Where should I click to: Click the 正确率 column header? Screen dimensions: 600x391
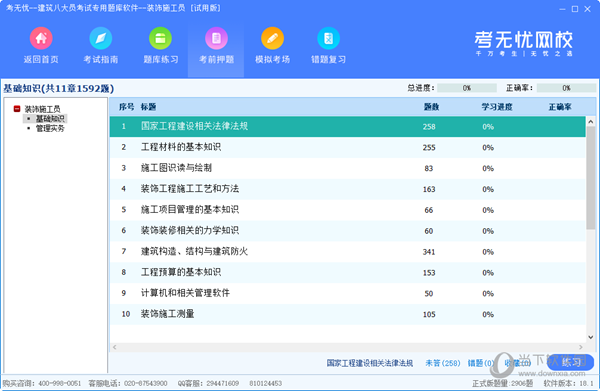(x=560, y=107)
